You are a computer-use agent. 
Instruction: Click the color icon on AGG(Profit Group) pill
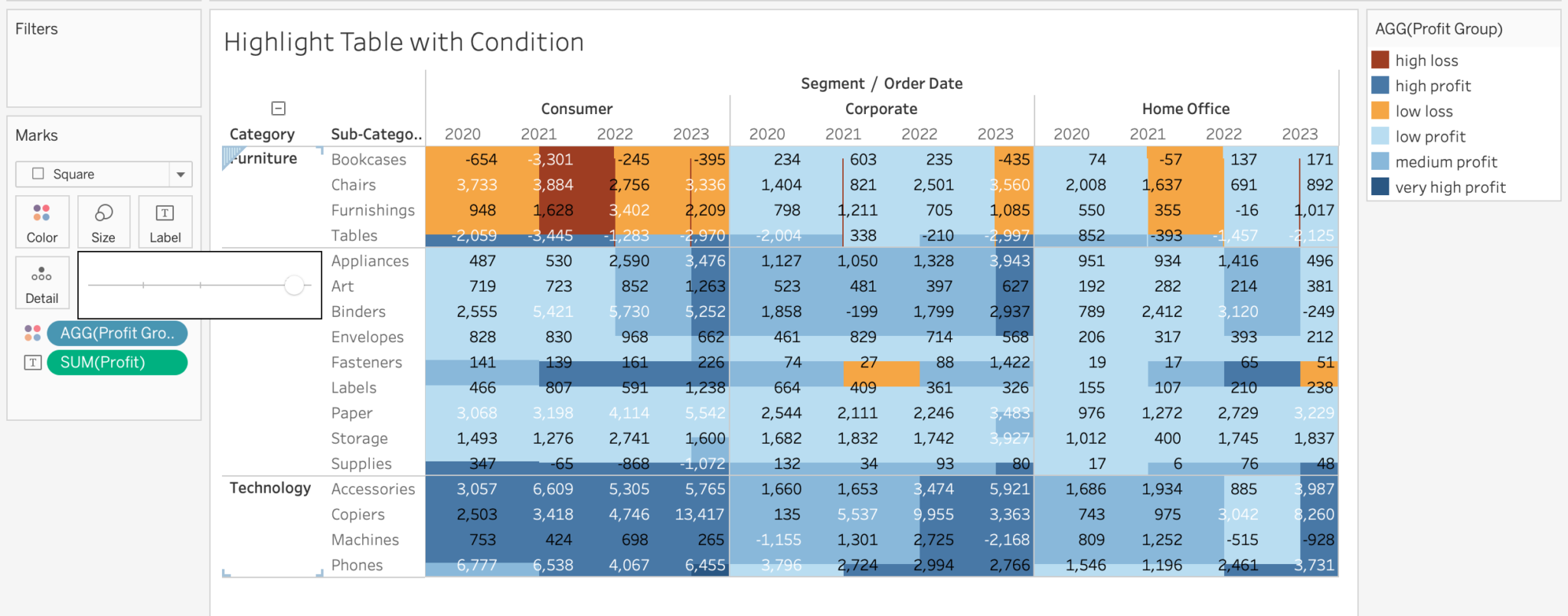[32, 333]
